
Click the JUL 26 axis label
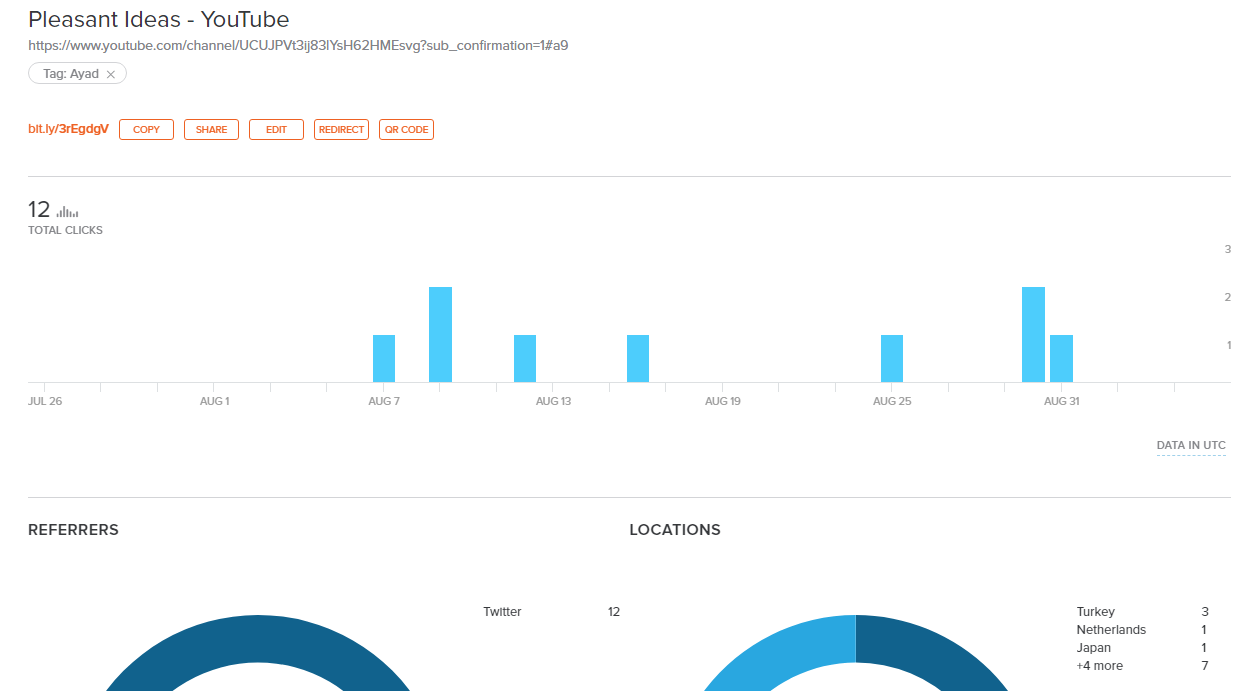[44, 401]
